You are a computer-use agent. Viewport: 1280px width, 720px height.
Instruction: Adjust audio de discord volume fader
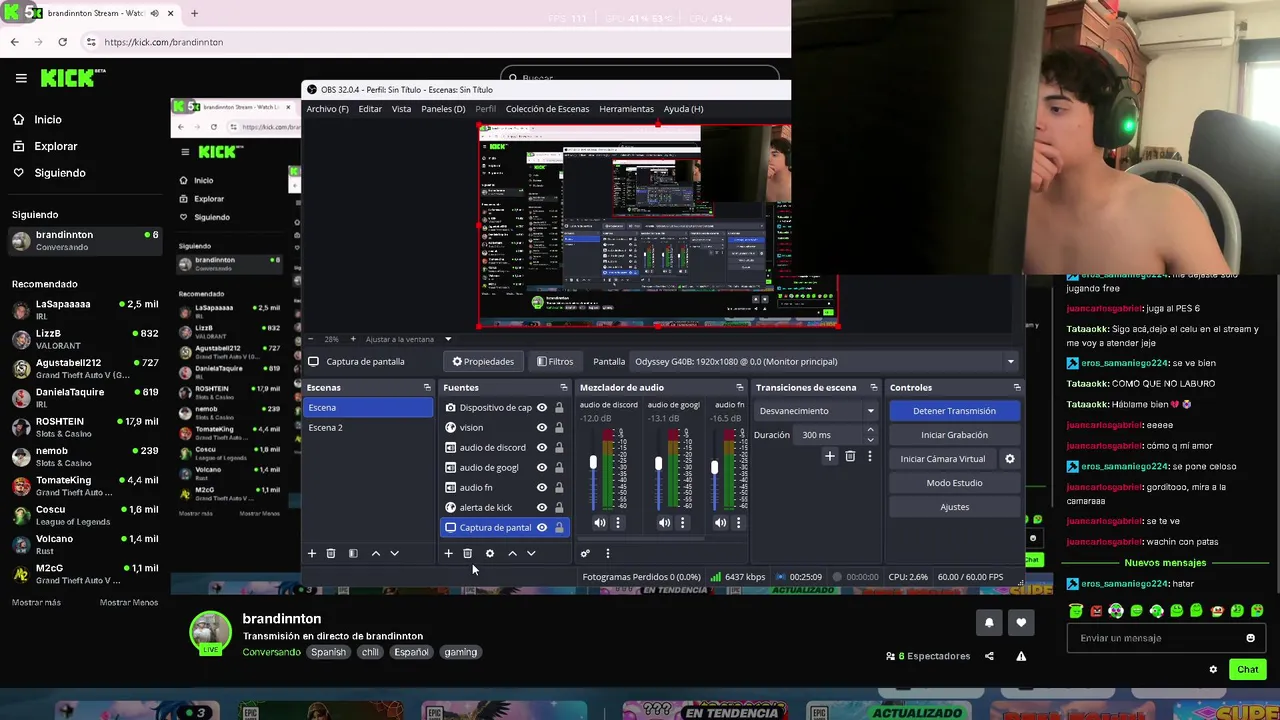593,462
